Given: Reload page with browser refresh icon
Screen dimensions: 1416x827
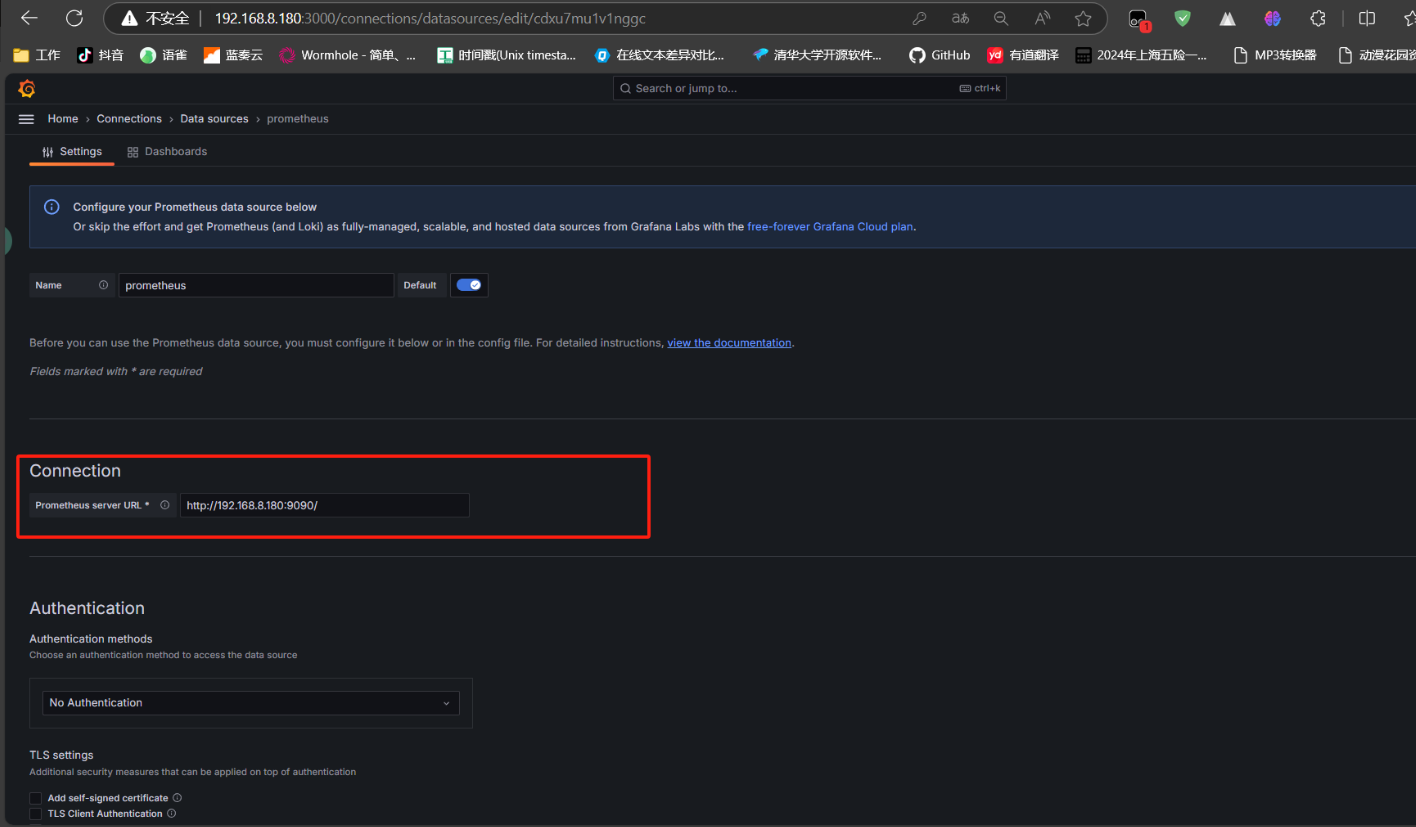Looking at the screenshot, I should coord(74,18).
